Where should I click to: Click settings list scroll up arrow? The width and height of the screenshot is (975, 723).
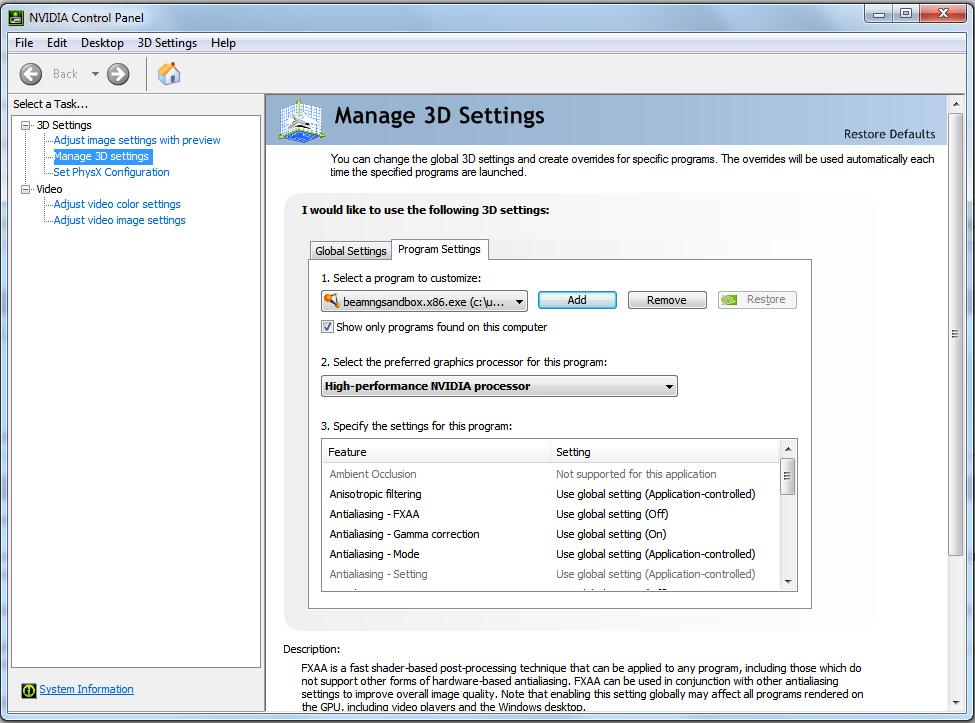point(788,449)
